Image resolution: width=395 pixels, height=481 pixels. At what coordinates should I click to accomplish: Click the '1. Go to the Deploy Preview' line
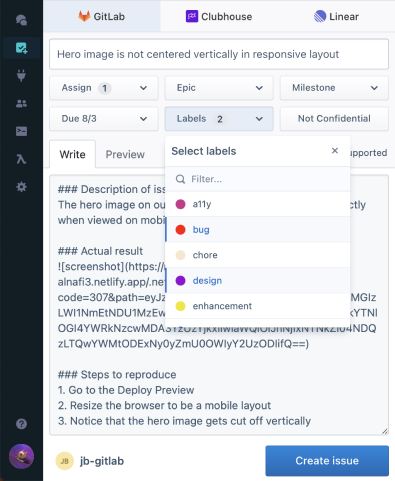126,390
